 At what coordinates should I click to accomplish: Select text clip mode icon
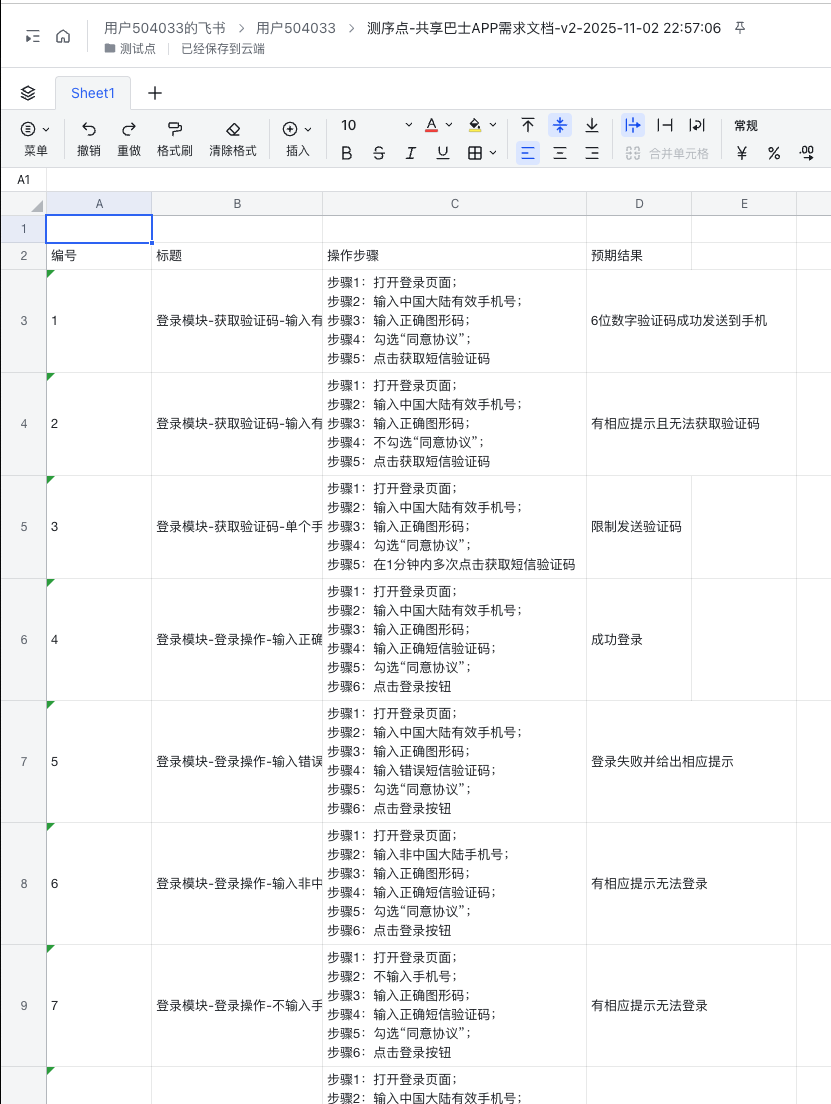[664, 125]
